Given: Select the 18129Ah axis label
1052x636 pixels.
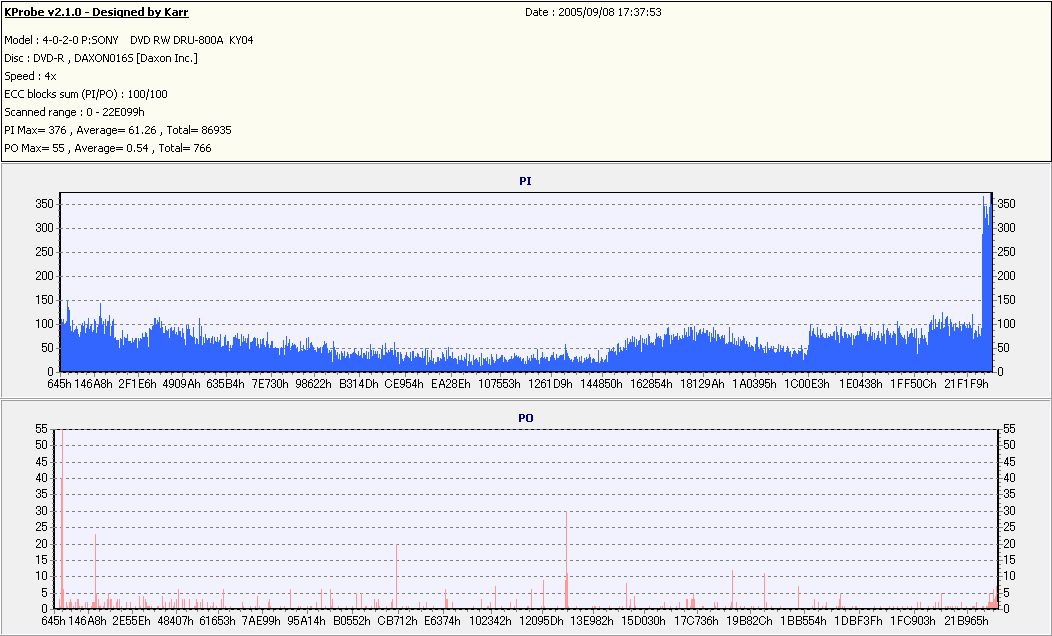Looking at the screenshot, I should click(702, 384).
